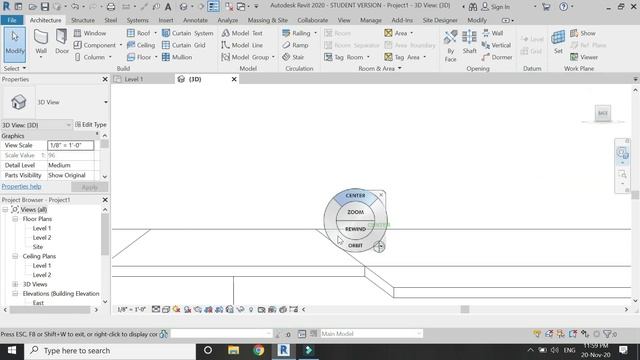Click the View Scale input field
640x360 pixels.
pos(71,145)
